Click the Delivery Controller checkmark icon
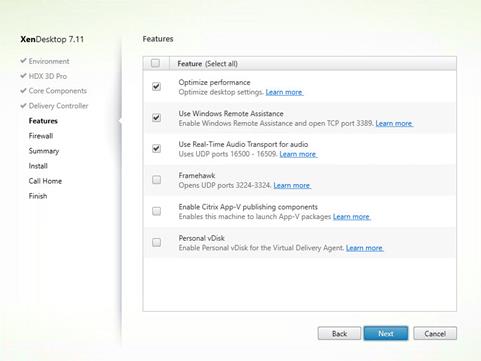Viewport: 481px width, 361px height. [x=23, y=105]
